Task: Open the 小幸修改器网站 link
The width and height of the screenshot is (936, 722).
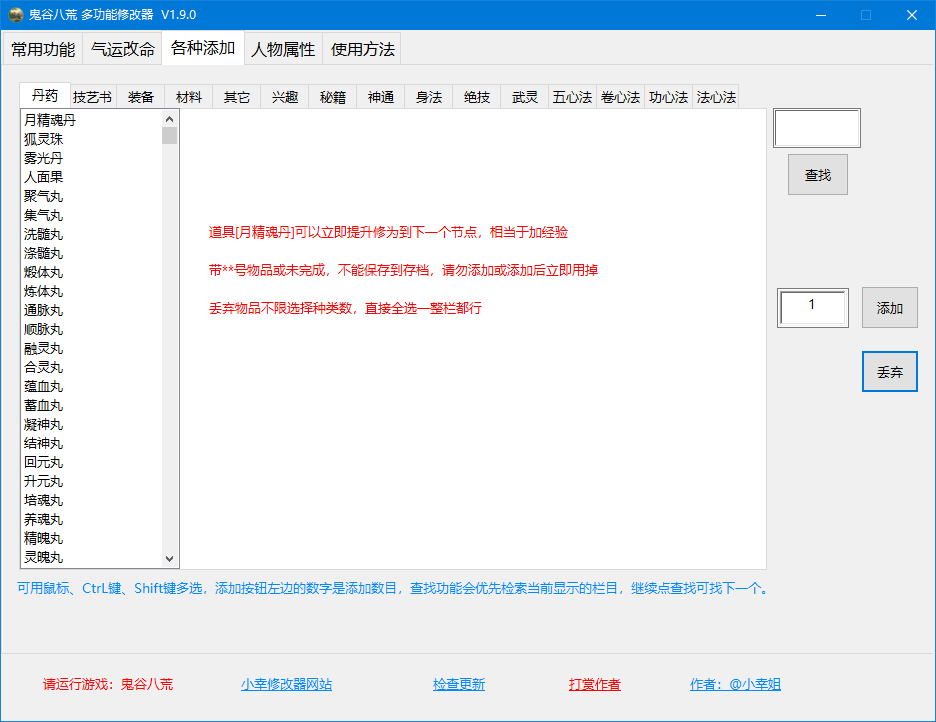Action: coord(286,685)
